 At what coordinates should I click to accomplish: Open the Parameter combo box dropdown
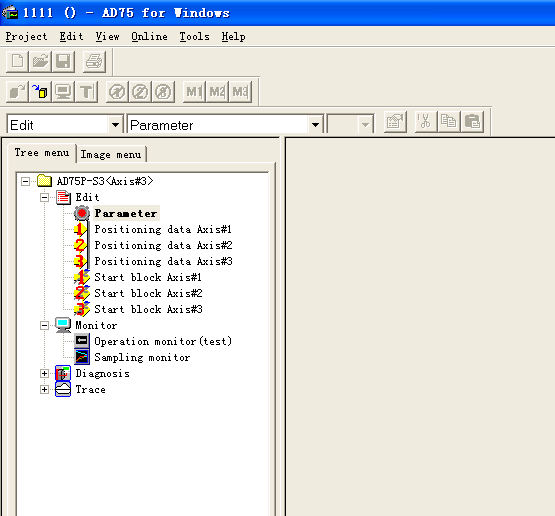(315, 125)
